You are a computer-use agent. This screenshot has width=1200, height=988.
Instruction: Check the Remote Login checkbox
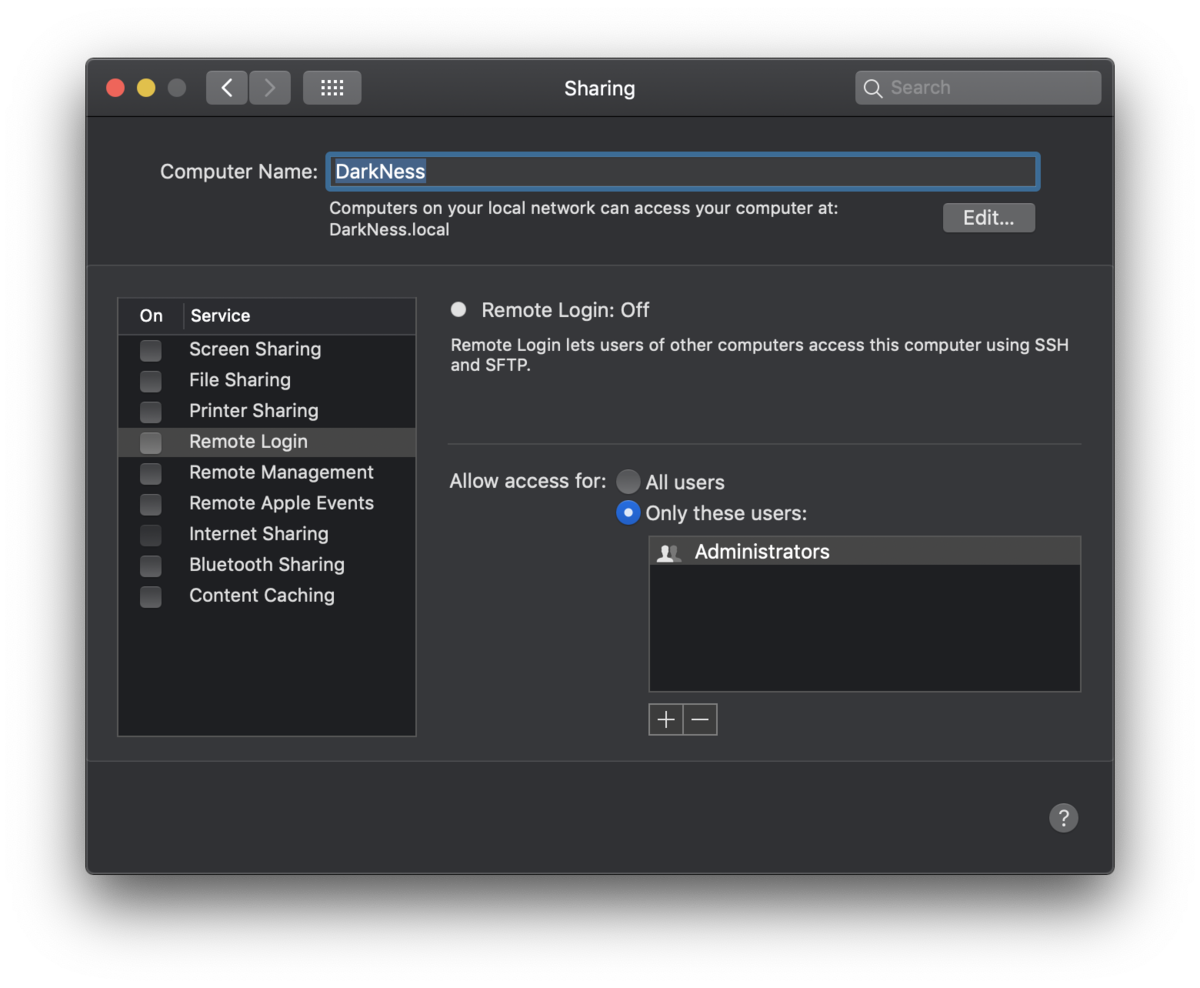(150, 442)
